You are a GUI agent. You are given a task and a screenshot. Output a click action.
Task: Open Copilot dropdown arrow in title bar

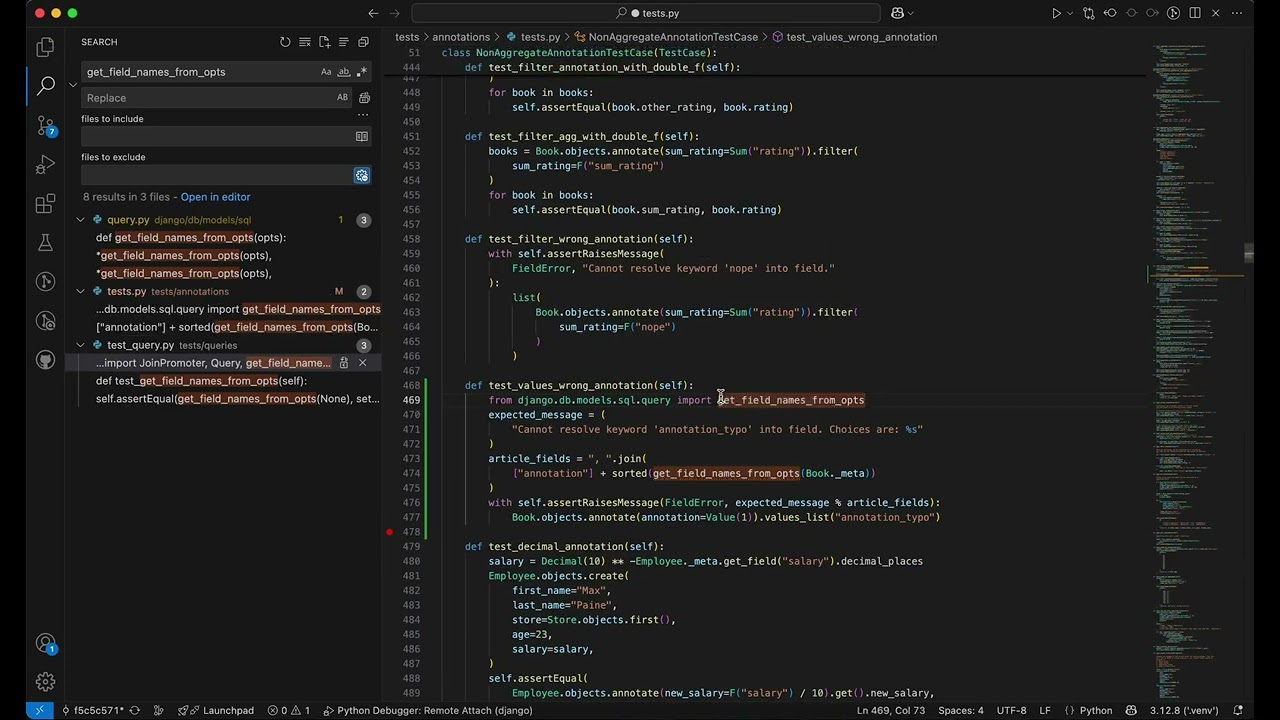point(912,13)
